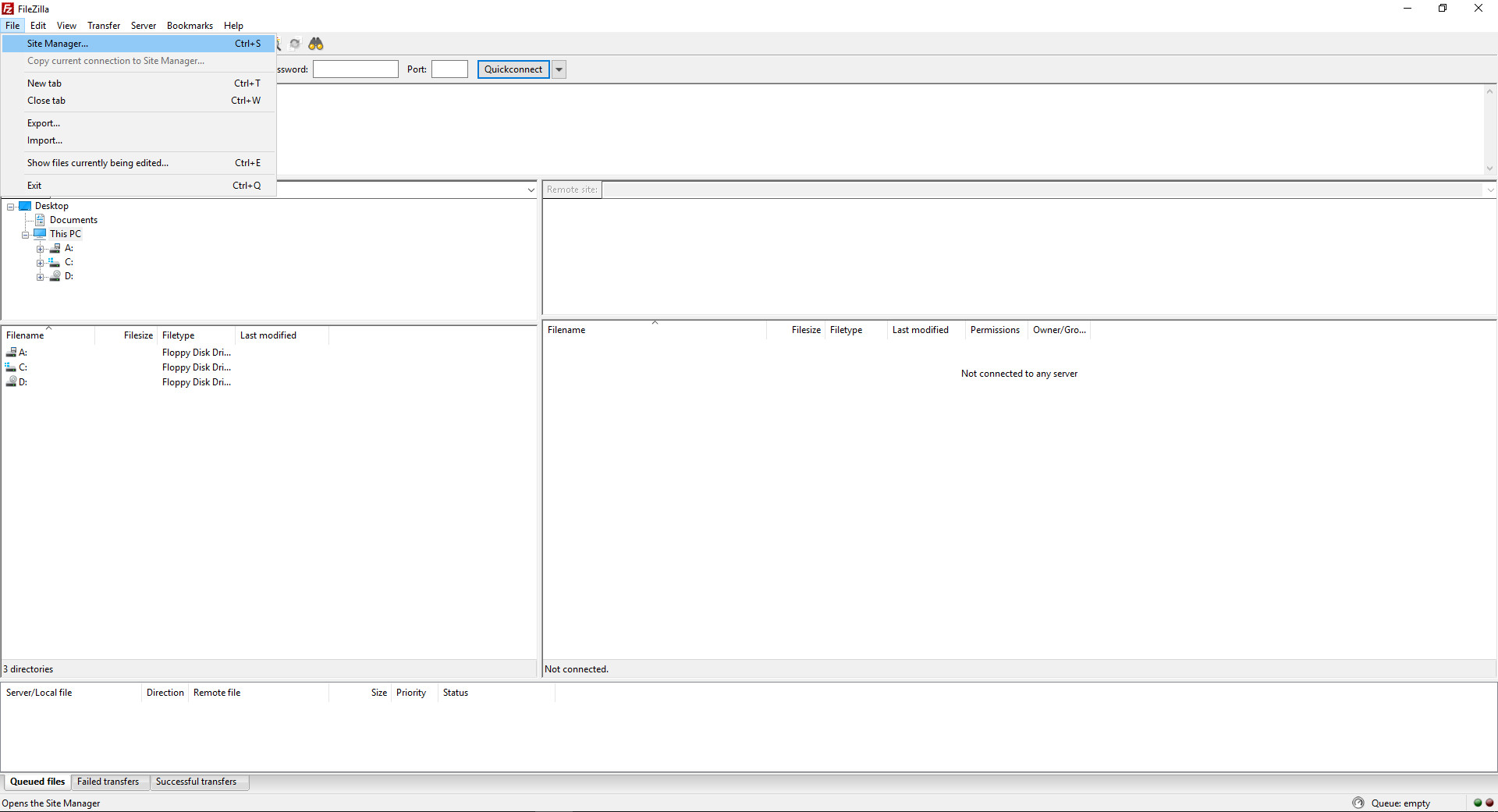Click the Direction queue column header
Screen dimensions: 1498x812
[x=165, y=693]
